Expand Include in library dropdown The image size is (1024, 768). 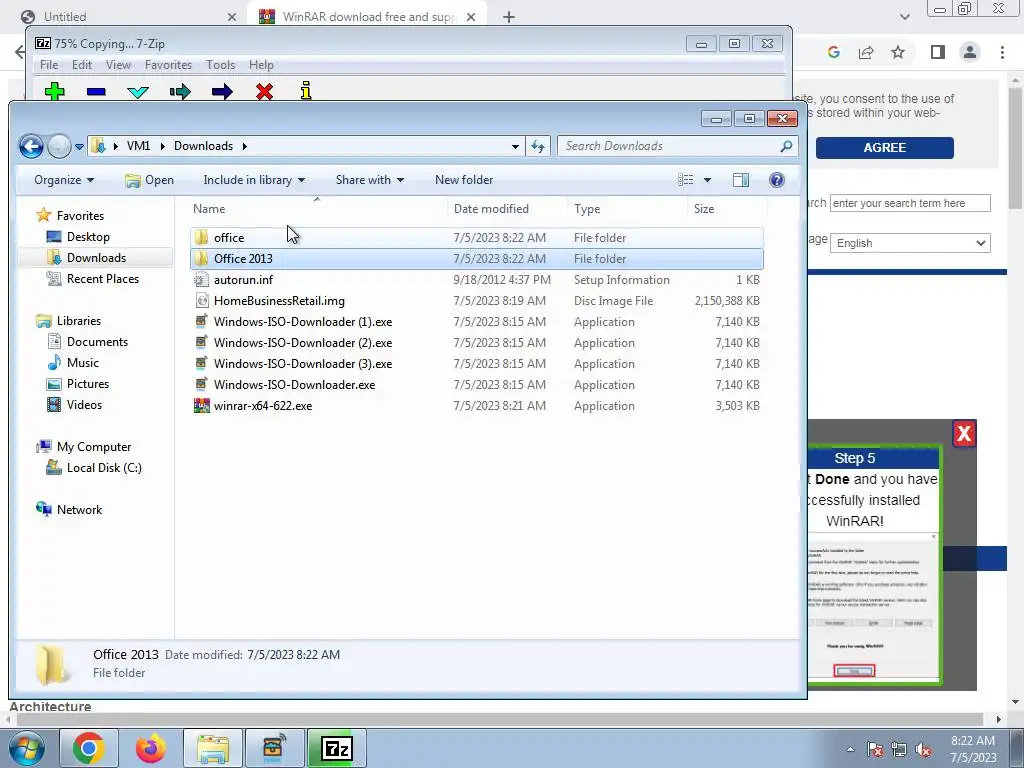pos(253,180)
